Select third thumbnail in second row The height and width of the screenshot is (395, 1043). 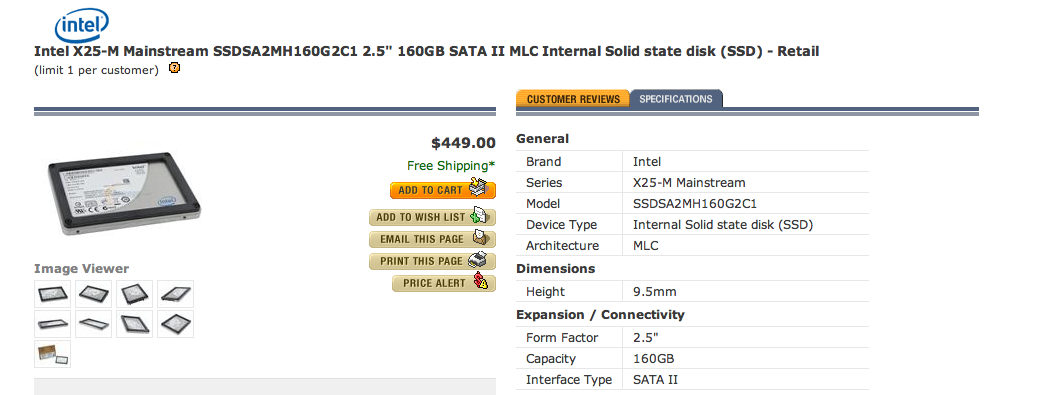click(134, 324)
